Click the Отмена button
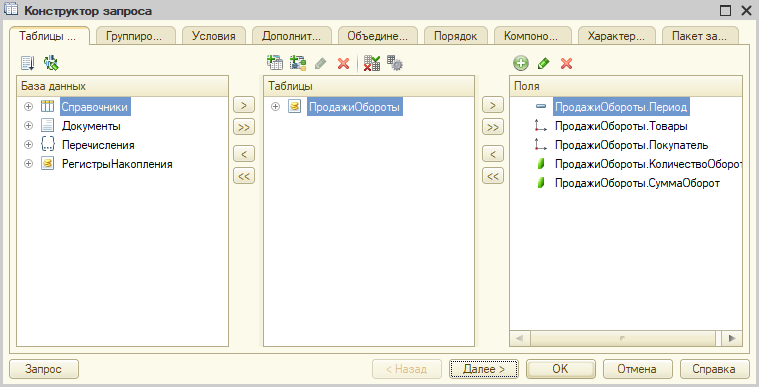This screenshot has width=759, height=387. [638, 369]
